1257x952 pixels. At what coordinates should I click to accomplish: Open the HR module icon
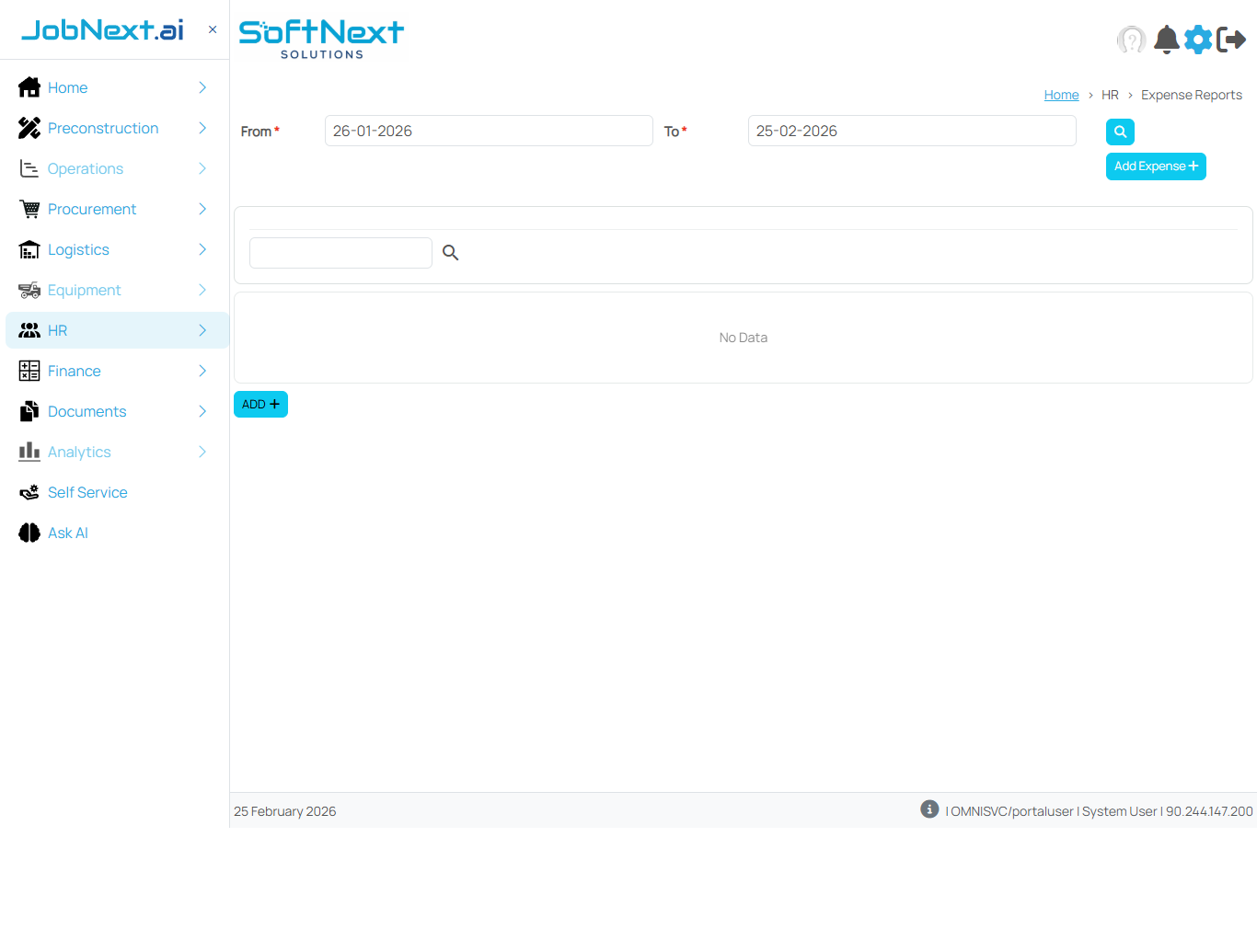coord(29,330)
